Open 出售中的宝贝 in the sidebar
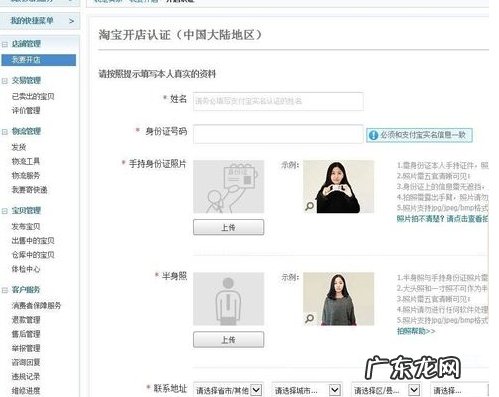This screenshot has width=499, height=397. pyautogui.click(x=33, y=241)
